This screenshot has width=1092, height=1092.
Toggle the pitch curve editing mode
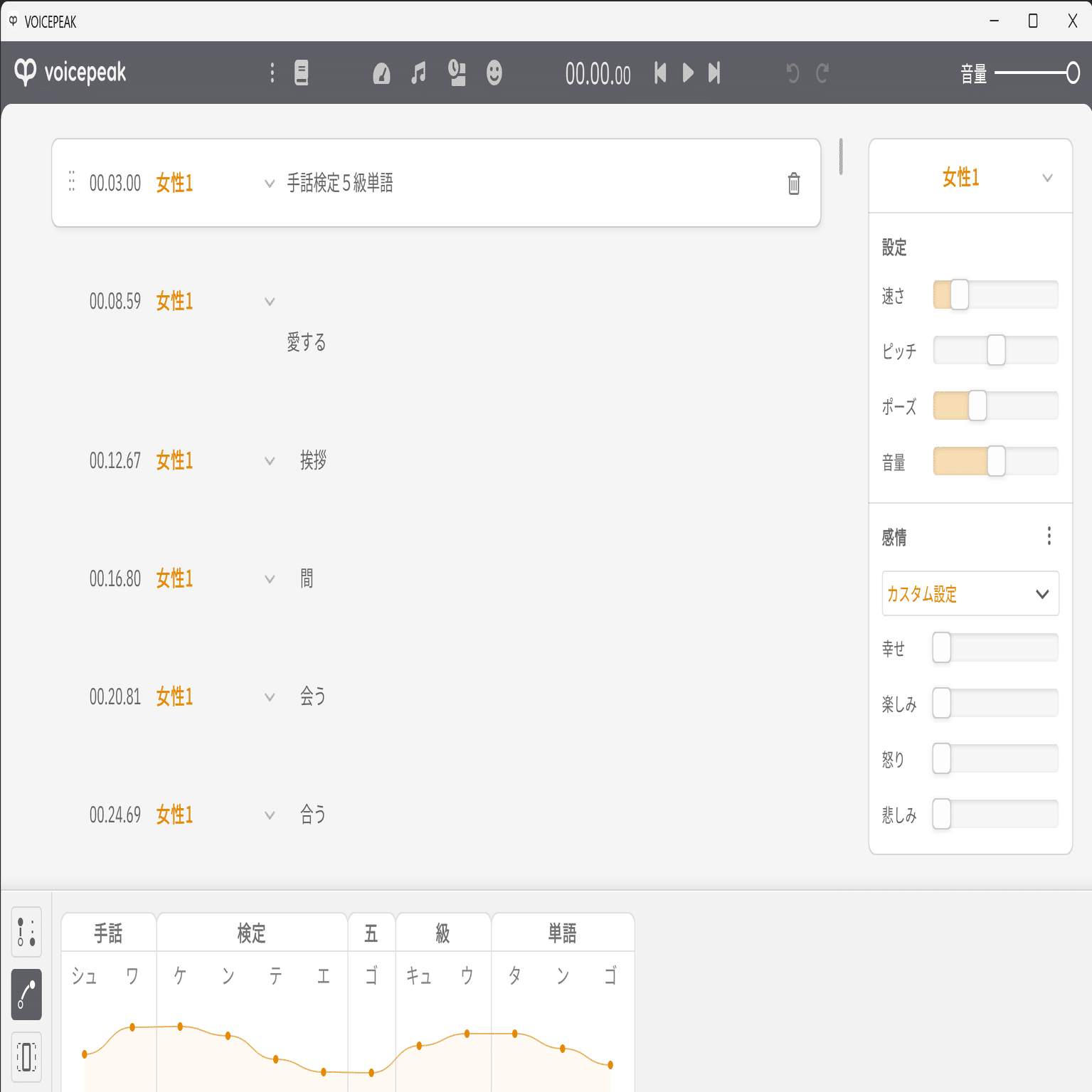(x=26, y=994)
